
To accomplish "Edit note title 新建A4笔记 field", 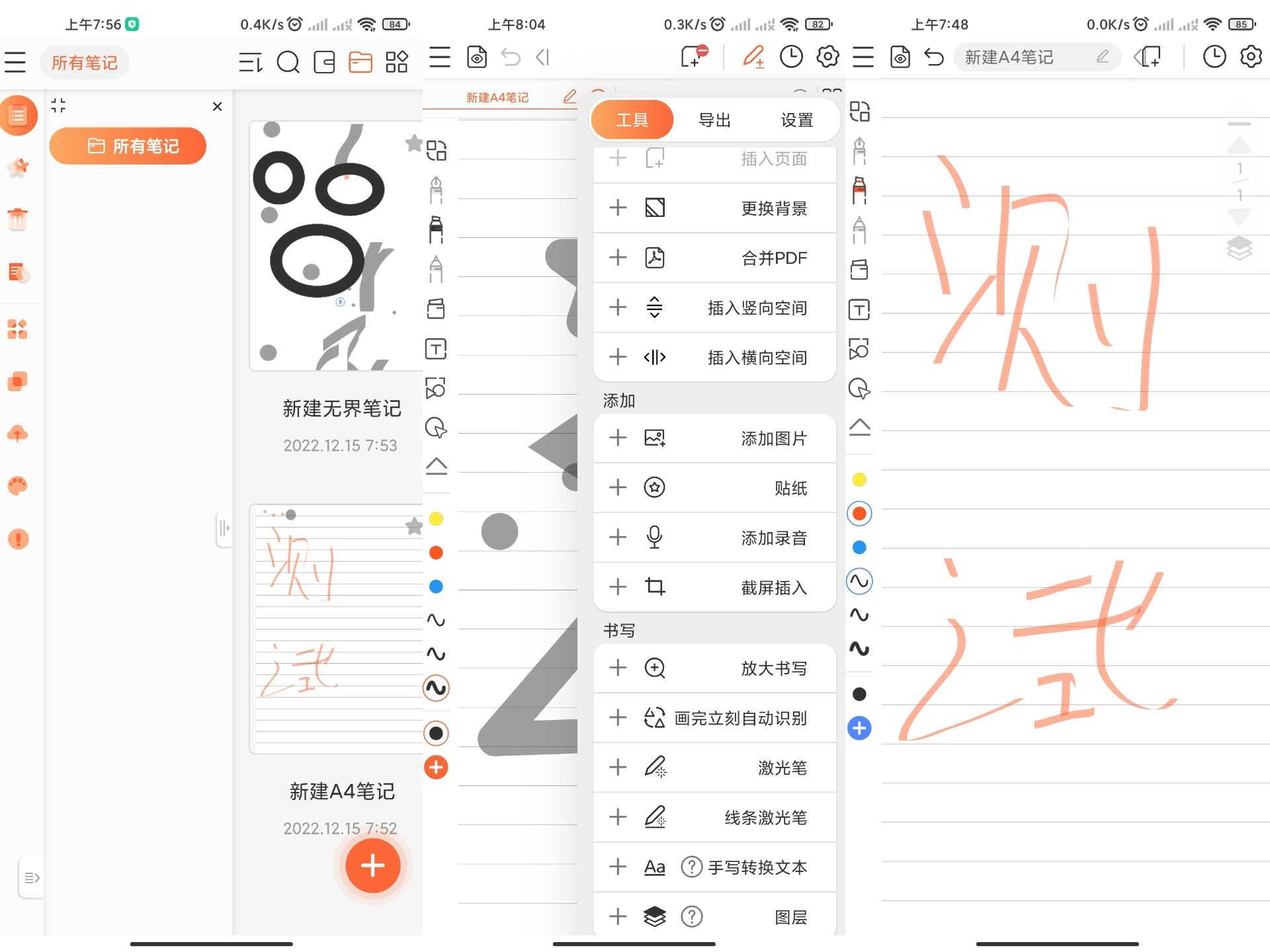I will pos(1037,57).
